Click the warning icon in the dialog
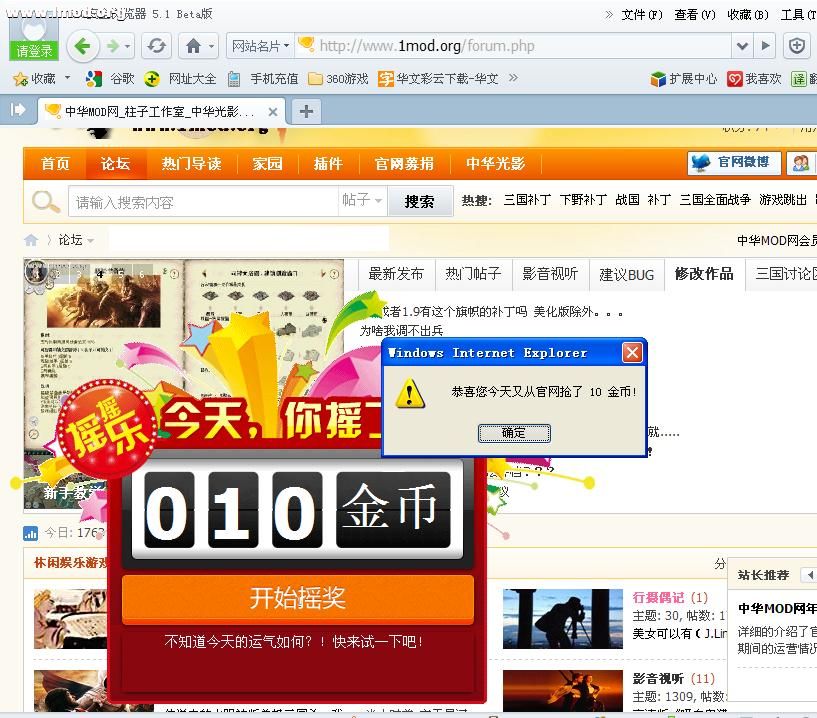Viewport: 817px width, 718px height. click(409, 394)
